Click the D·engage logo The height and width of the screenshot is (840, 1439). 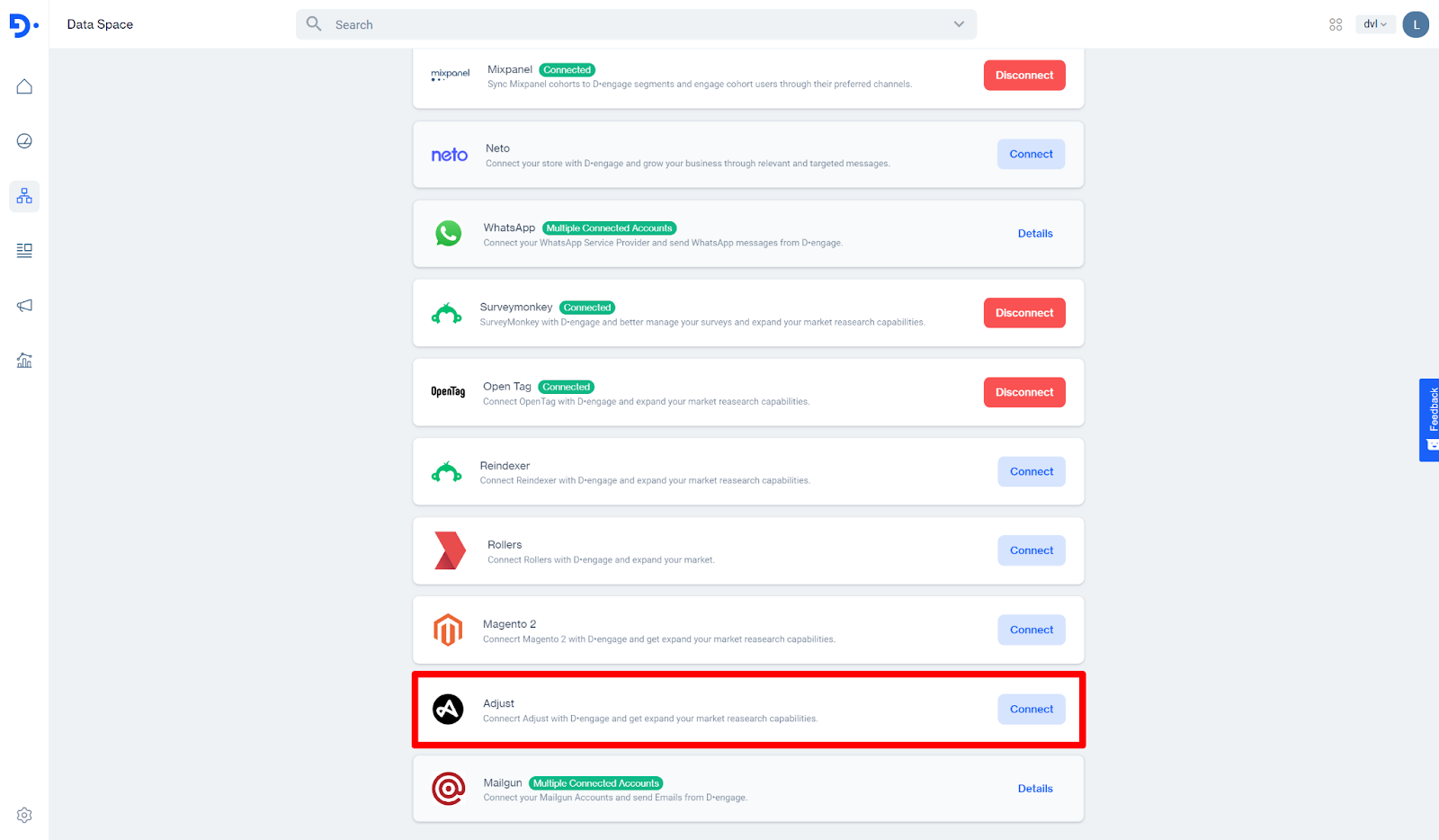coord(23,25)
